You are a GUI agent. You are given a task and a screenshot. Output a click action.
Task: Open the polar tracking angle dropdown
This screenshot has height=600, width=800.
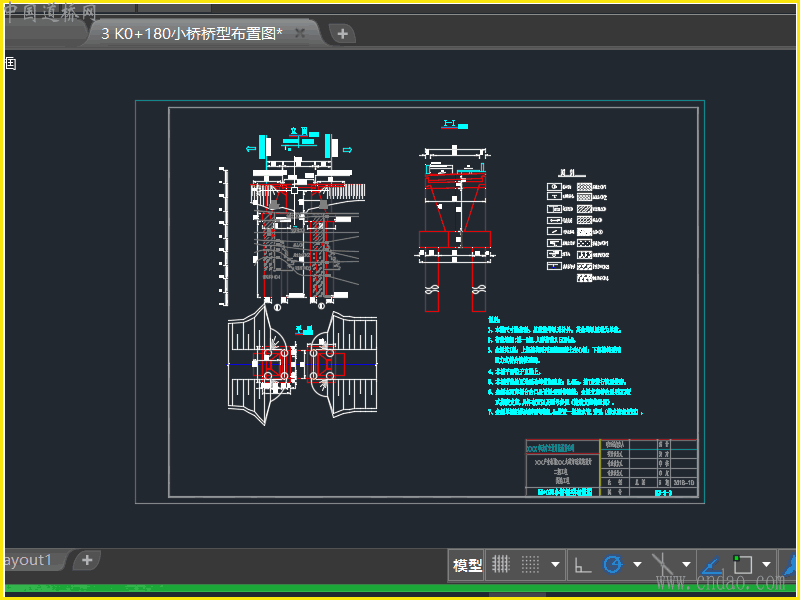pyautogui.click(x=636, y=565)
